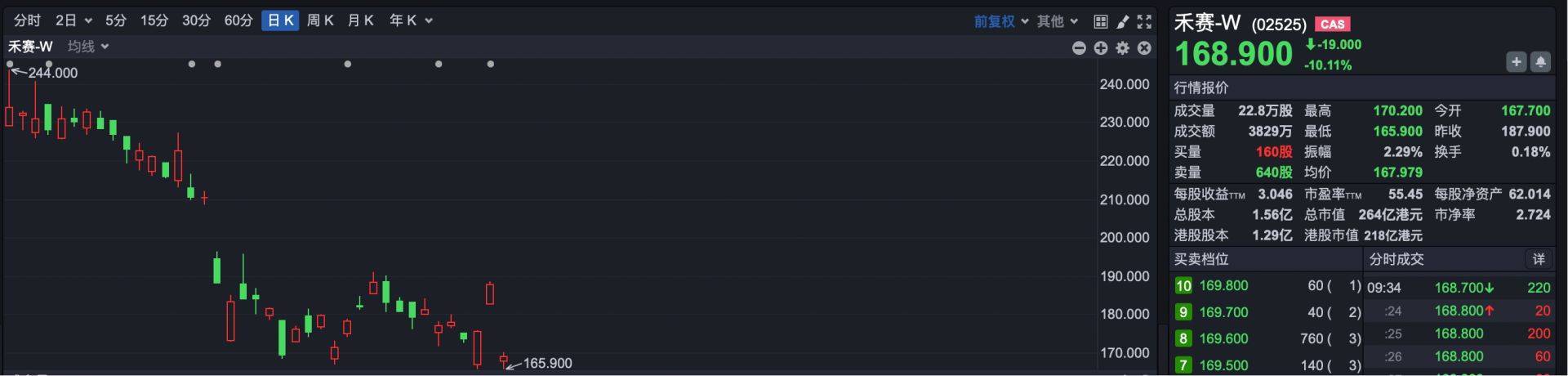The height and width of the screenshot is (376, 1568).
Task: Close the chart indicator row with X icon
Action: [x=1144, y=48]
